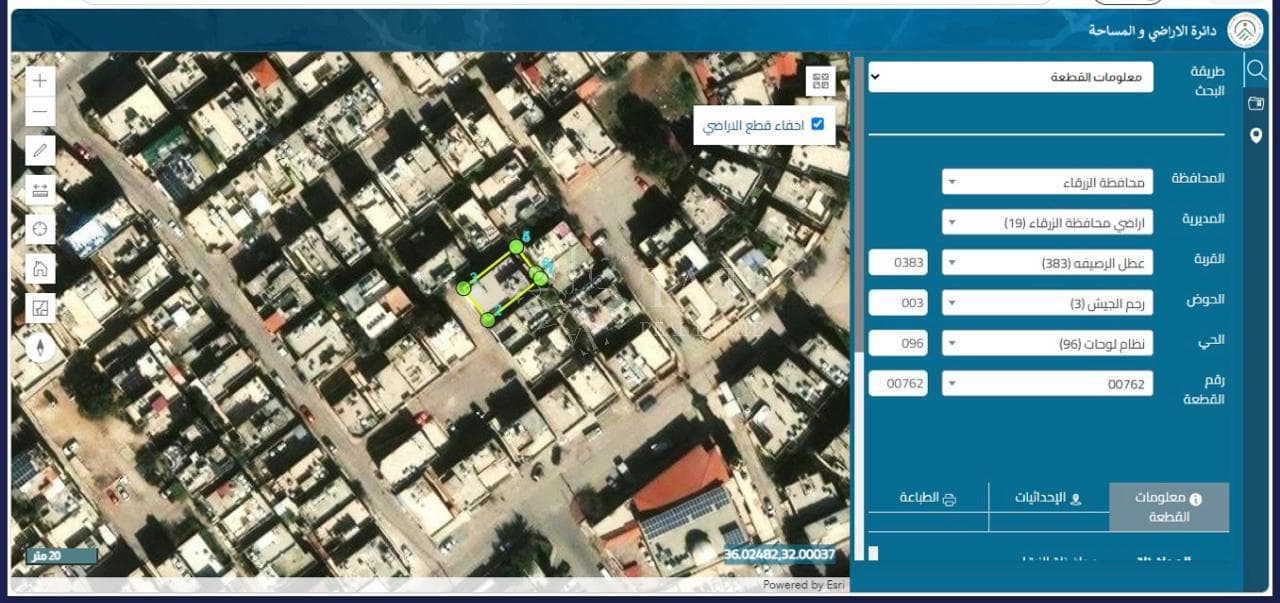Open the area map tool below home
Screen dimensions: 1280x603
(x=40, y=307)
